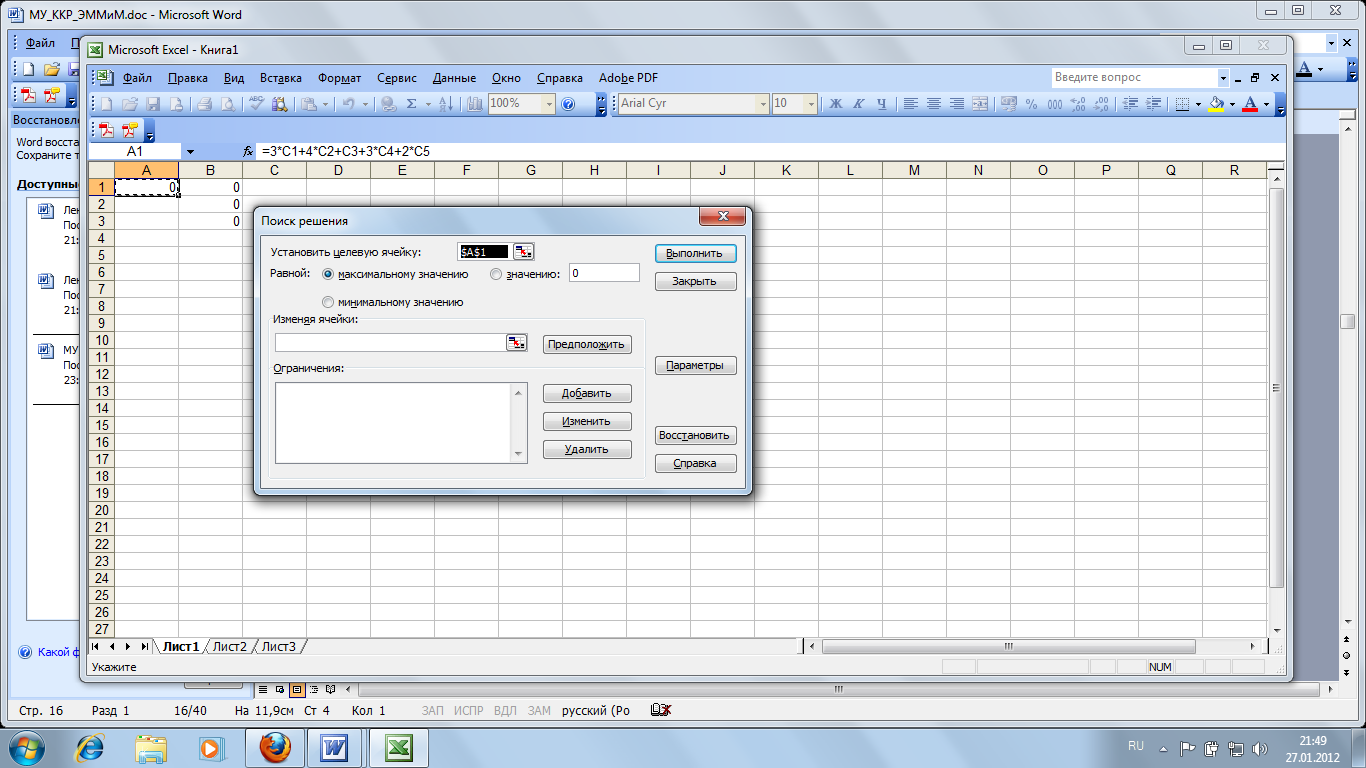Image resolution: width=1366 pixels, height=768 pixels.
Task: Click the AutoSum sigma icon
Action: (x=411, y=103)
